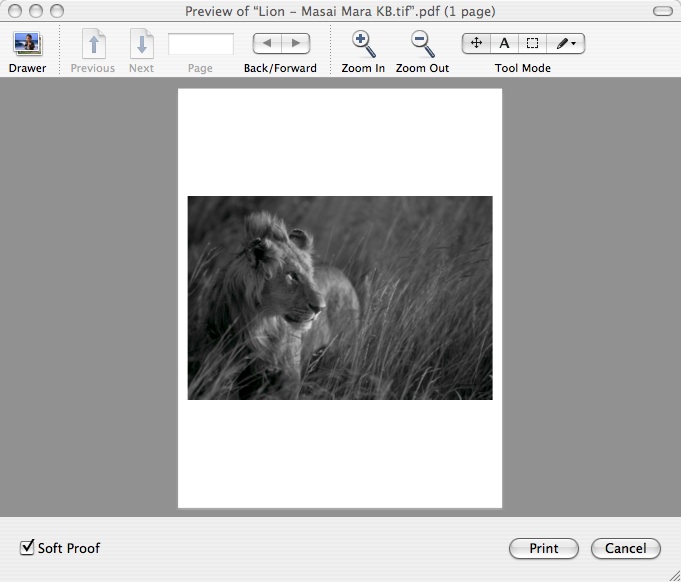681x582 pixels.
Task: Click the lion image in page preview
Action: click(x=340, y=298)
